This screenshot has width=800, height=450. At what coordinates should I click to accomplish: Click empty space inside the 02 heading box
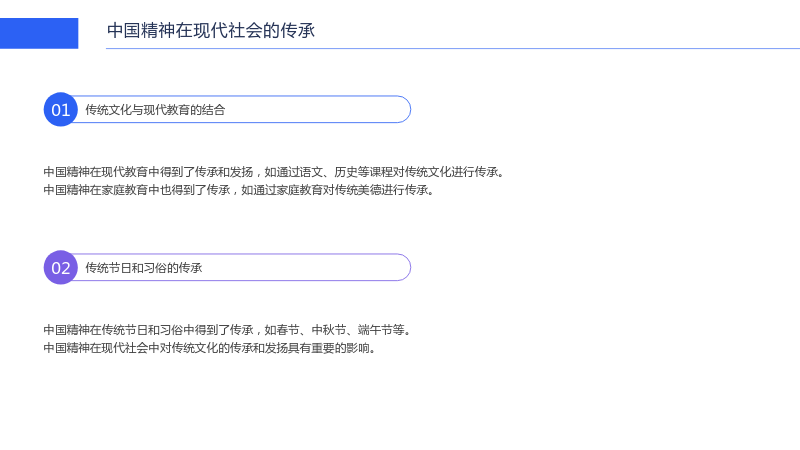coord(306,267)
